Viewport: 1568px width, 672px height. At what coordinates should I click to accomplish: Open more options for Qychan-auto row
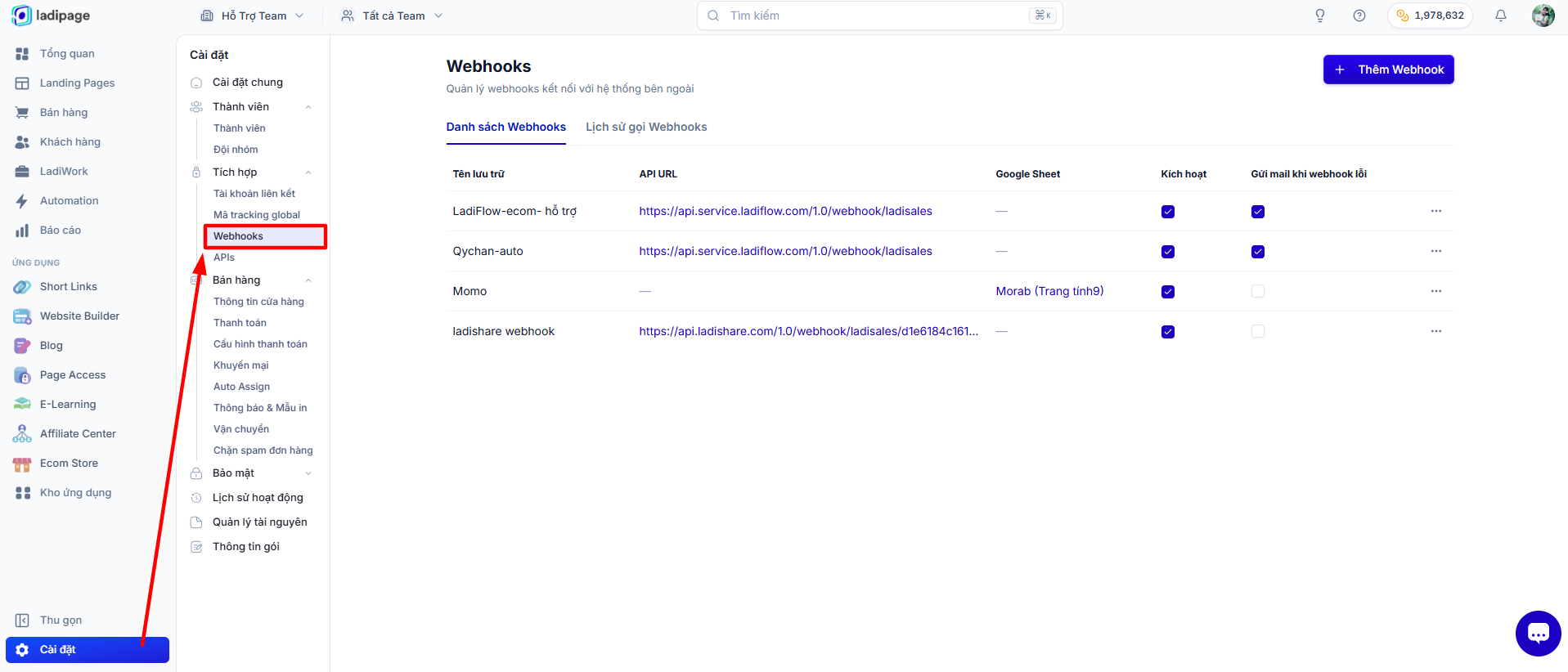(1436, 251)
